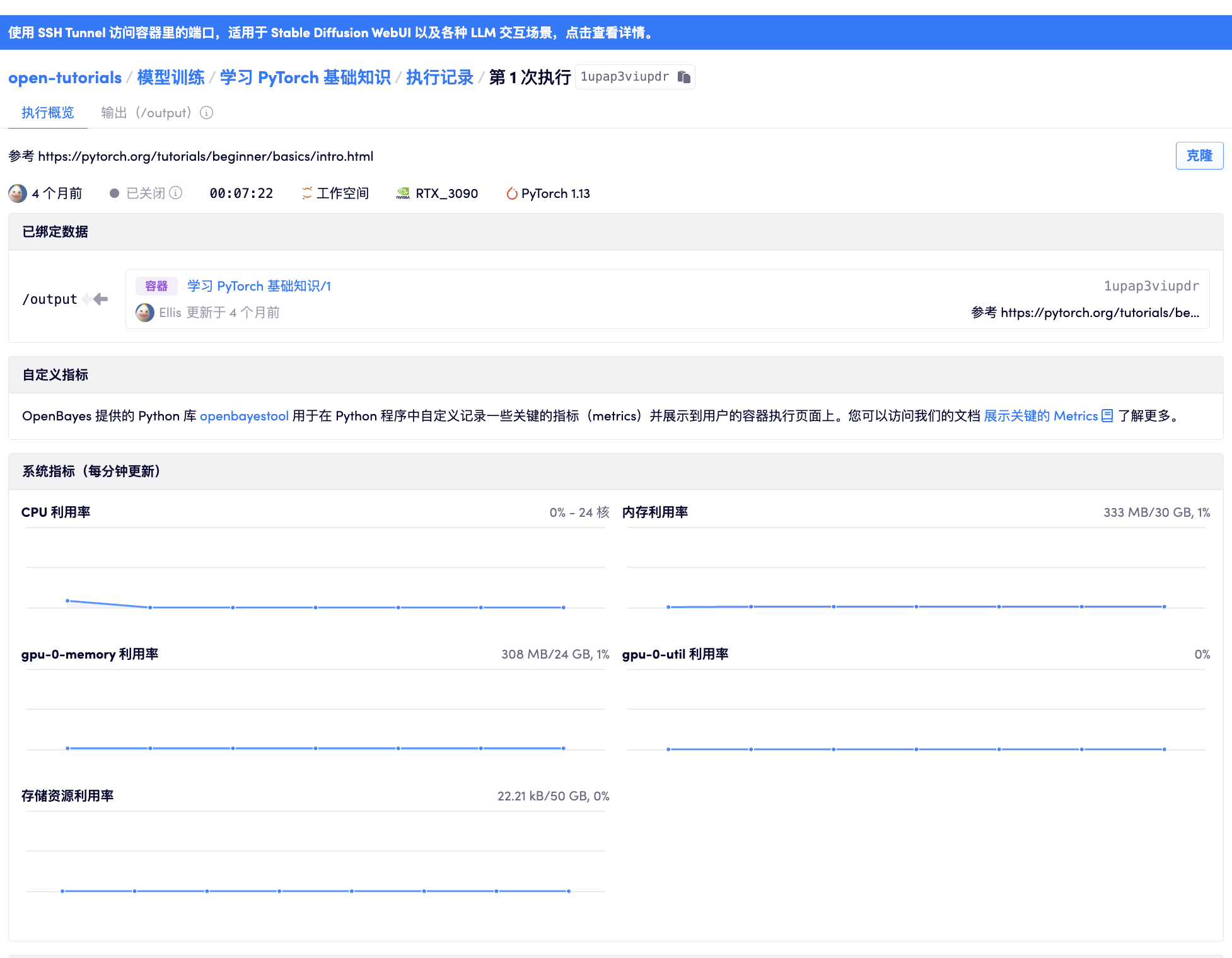Image resolution: width=1232 pixels, height=958 pixels.
Task: Open the openbayestool link
Action: [x=244, y=416]
